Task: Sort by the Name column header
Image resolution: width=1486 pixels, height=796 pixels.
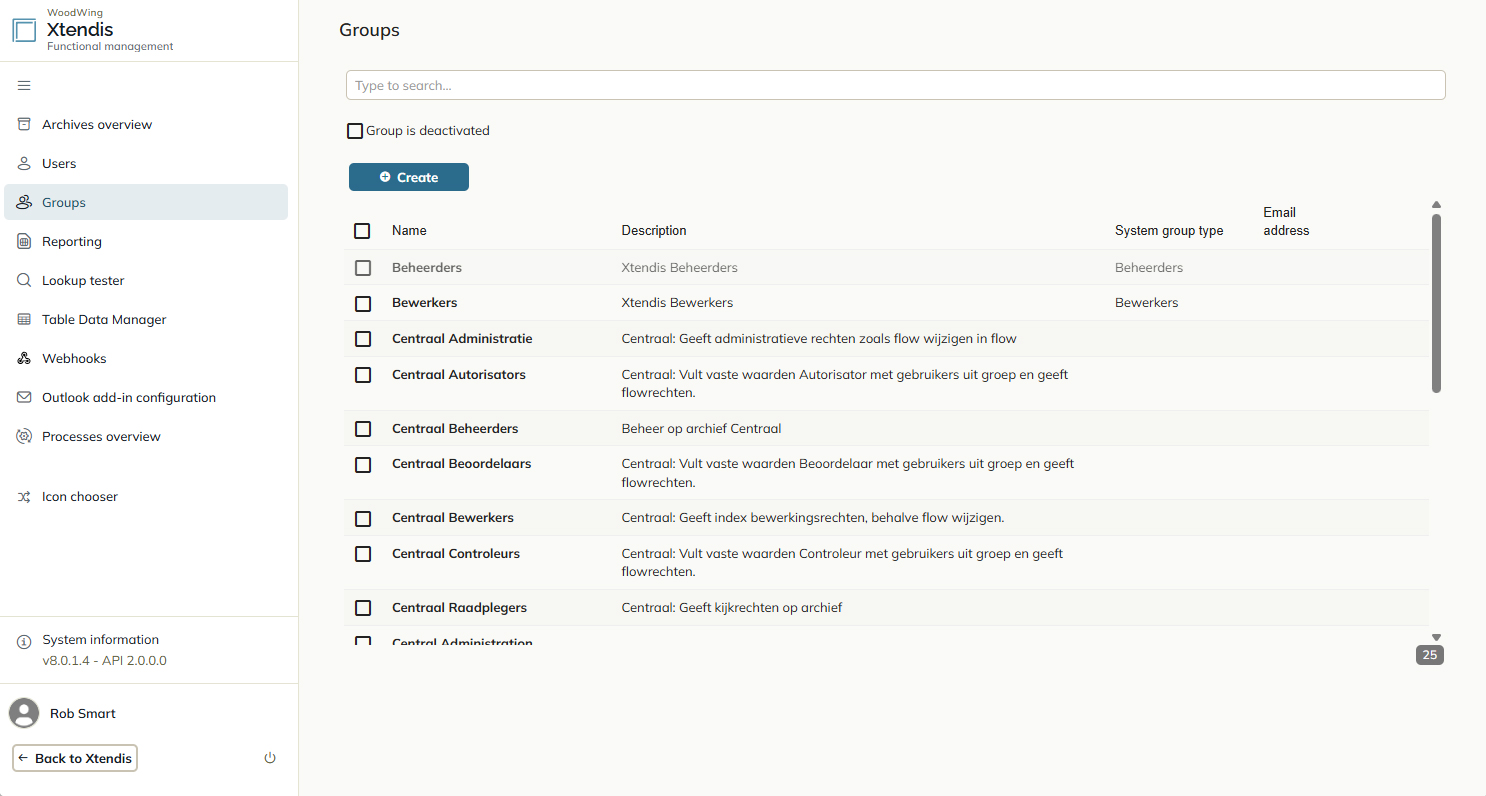Action: click(409, 231)
